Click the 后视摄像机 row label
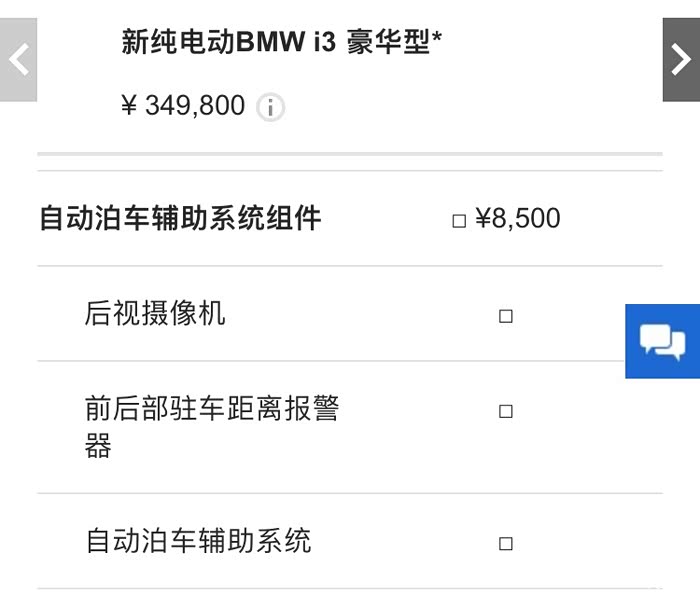Viewport: 700px width, 595px height. click(155, 314)
